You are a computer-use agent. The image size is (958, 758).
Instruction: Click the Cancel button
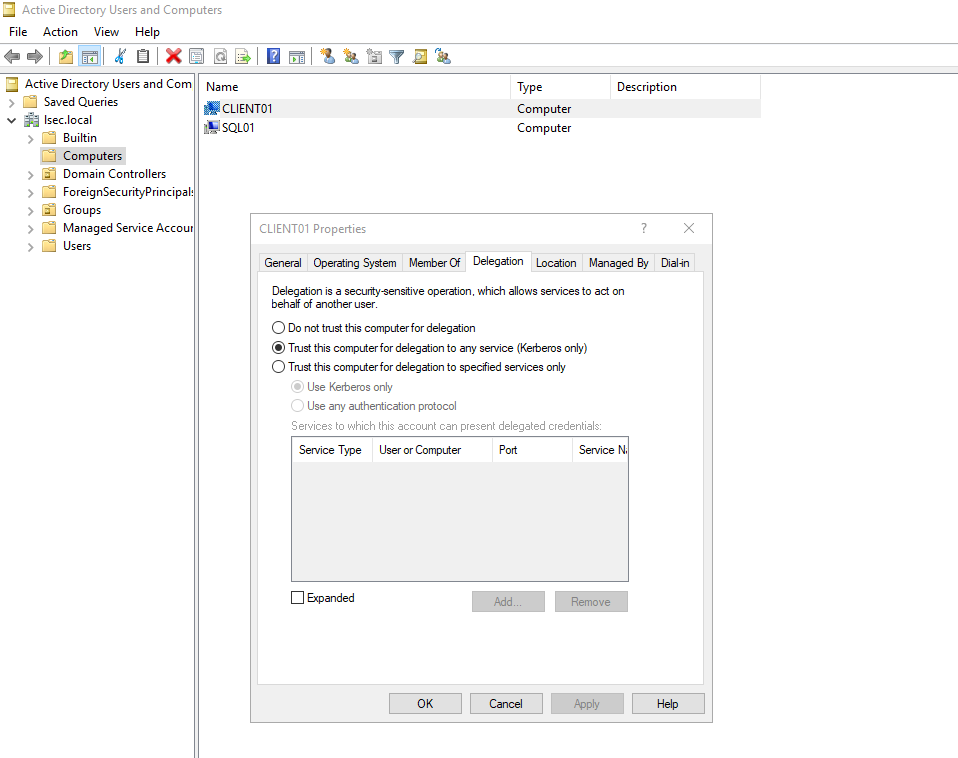pos(506,703)
